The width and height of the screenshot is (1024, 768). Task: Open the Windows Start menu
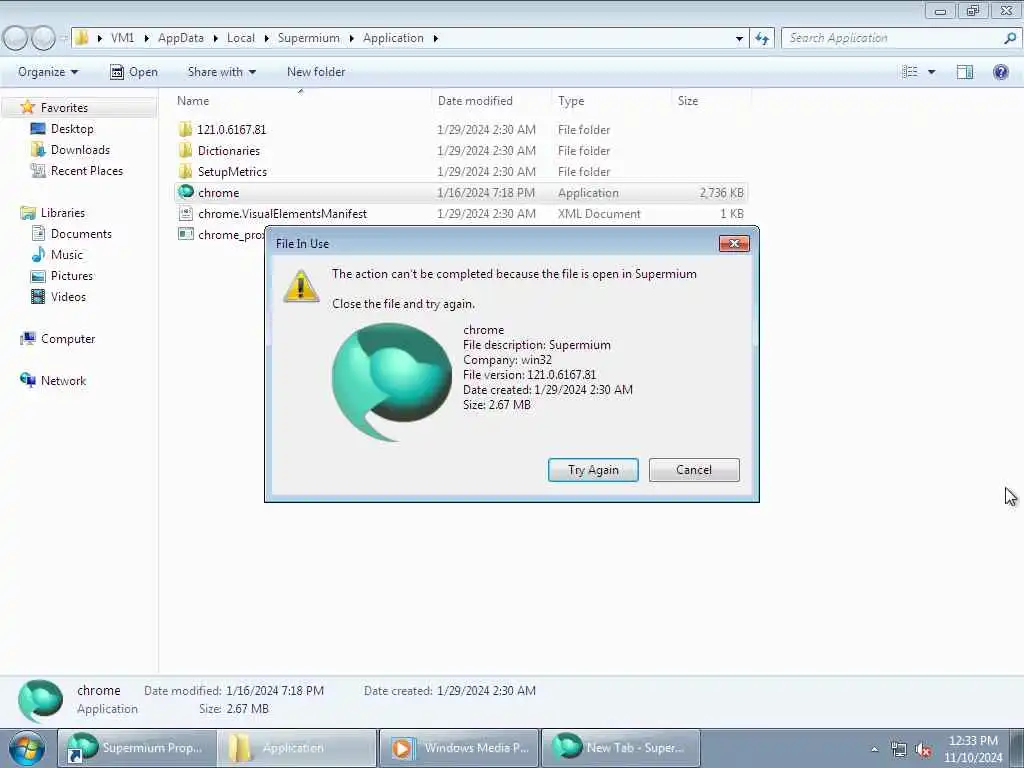(x=27, y=748)
